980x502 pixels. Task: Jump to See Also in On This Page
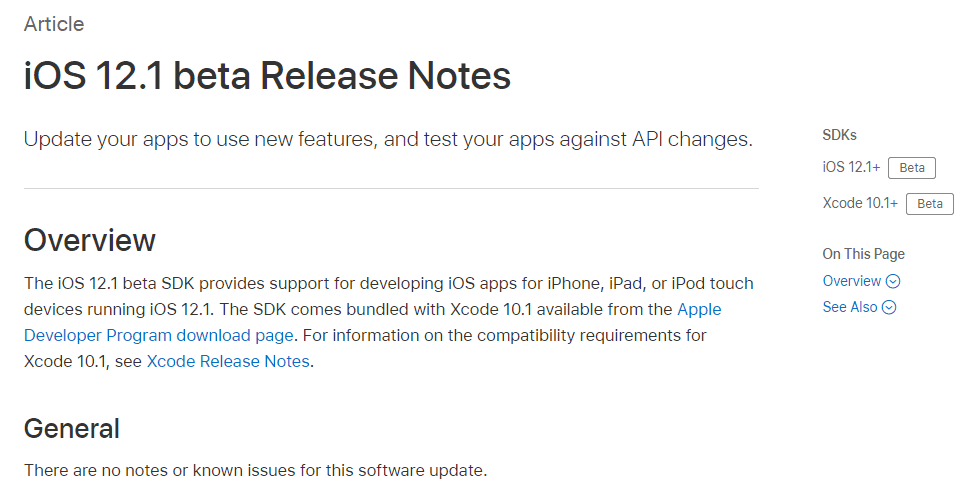(x=850, y=307)
